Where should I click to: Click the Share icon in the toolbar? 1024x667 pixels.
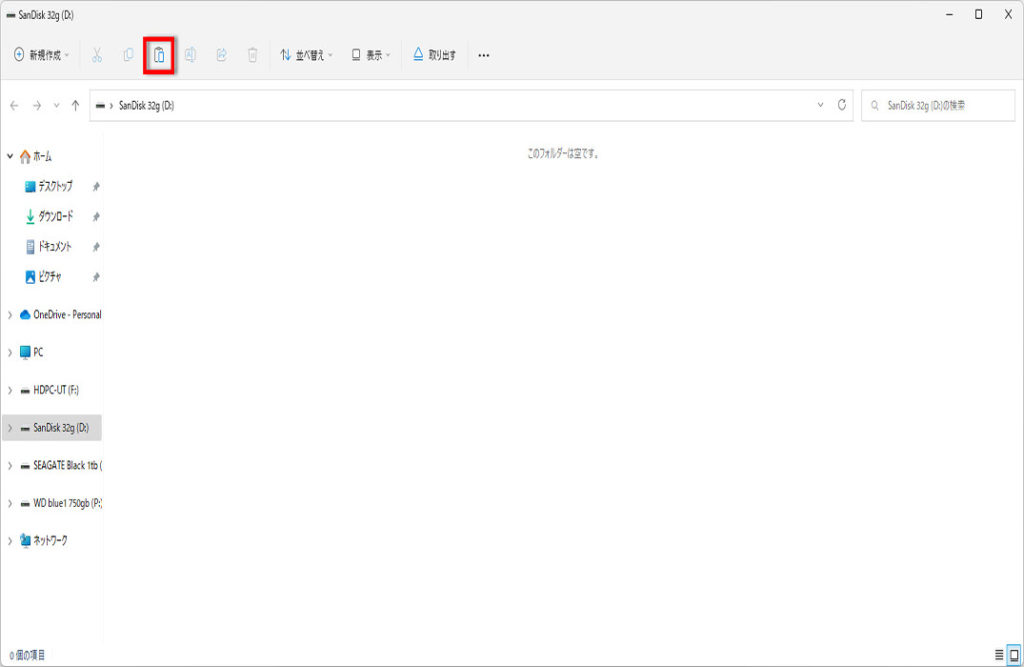(221, 55)
